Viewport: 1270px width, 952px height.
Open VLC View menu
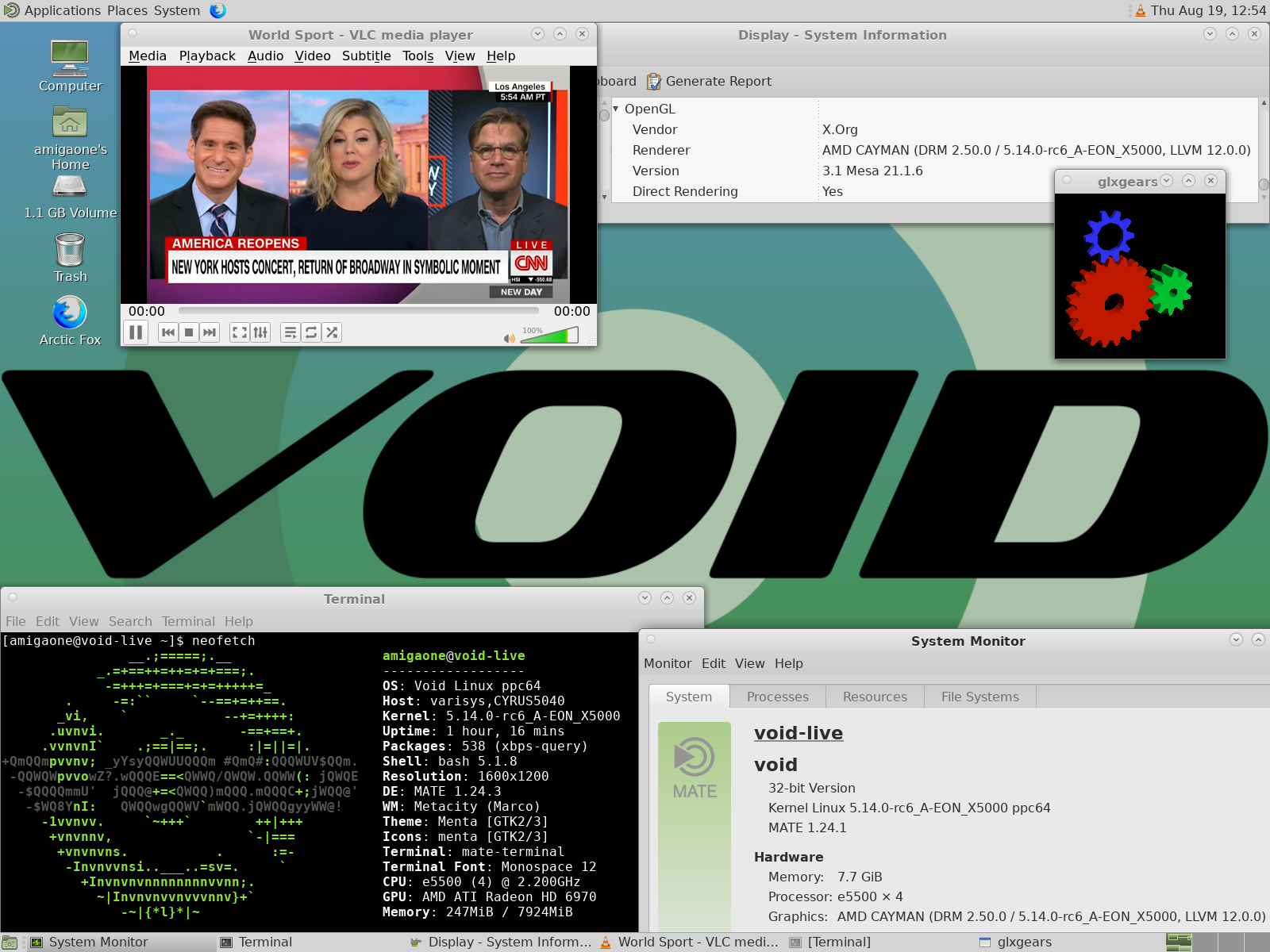pos(460,56)
